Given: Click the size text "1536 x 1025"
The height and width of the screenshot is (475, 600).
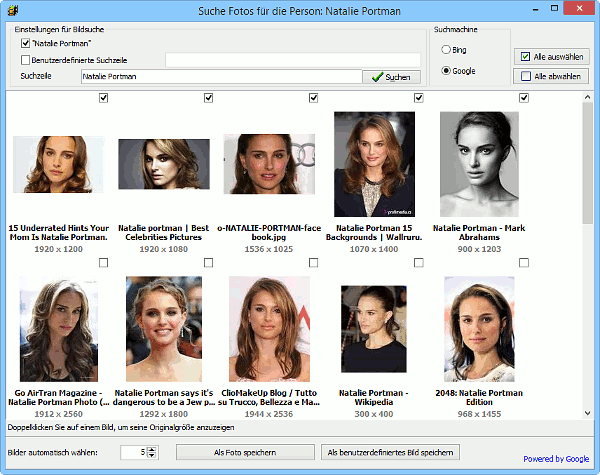Looking at the screenshot, I should click(x=269, y=249).
